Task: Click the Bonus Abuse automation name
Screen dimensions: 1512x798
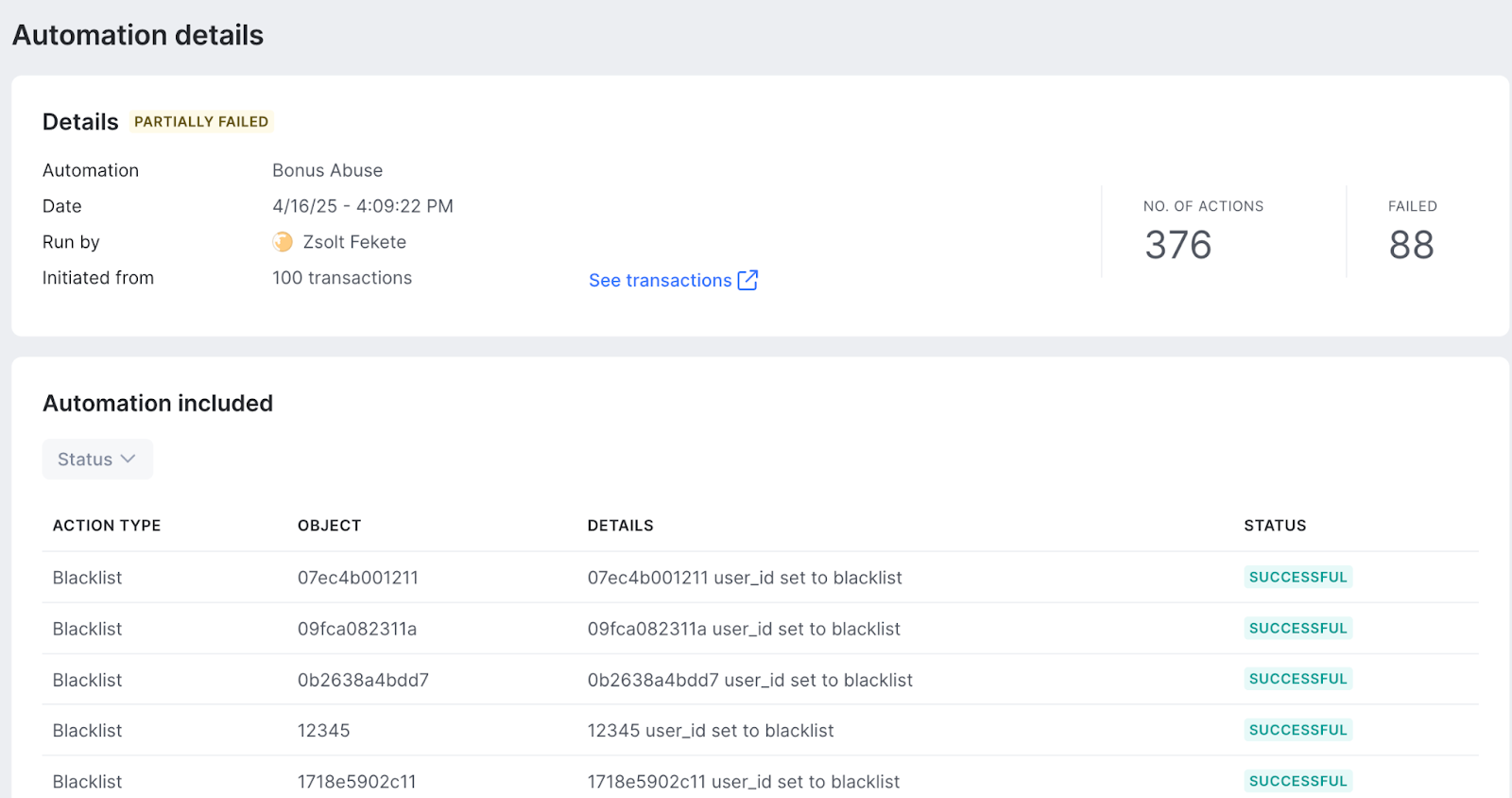Action: coord(328,170)
